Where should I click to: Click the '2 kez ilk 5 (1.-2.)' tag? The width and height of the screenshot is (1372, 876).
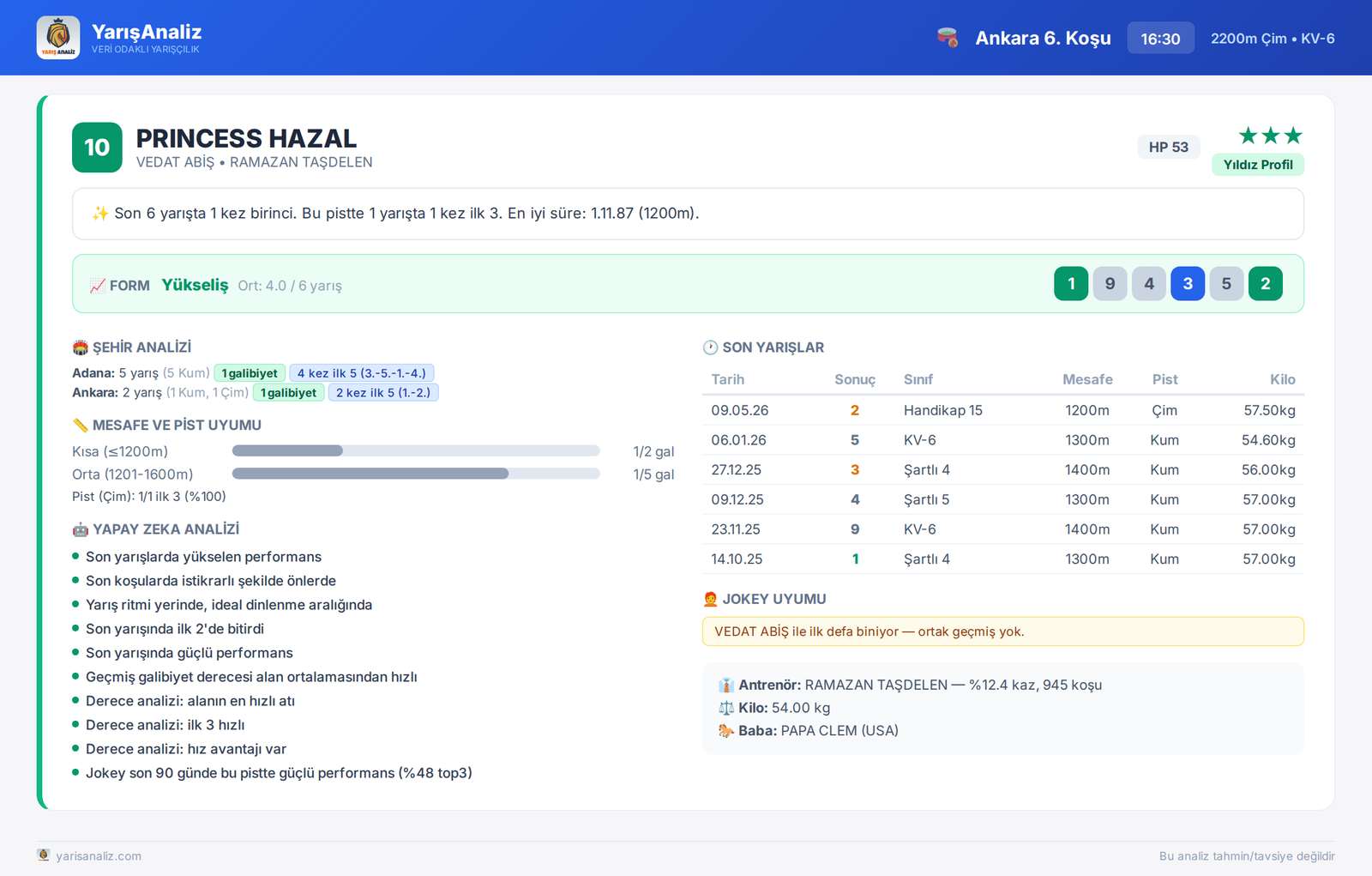click(x=383, y=393)
